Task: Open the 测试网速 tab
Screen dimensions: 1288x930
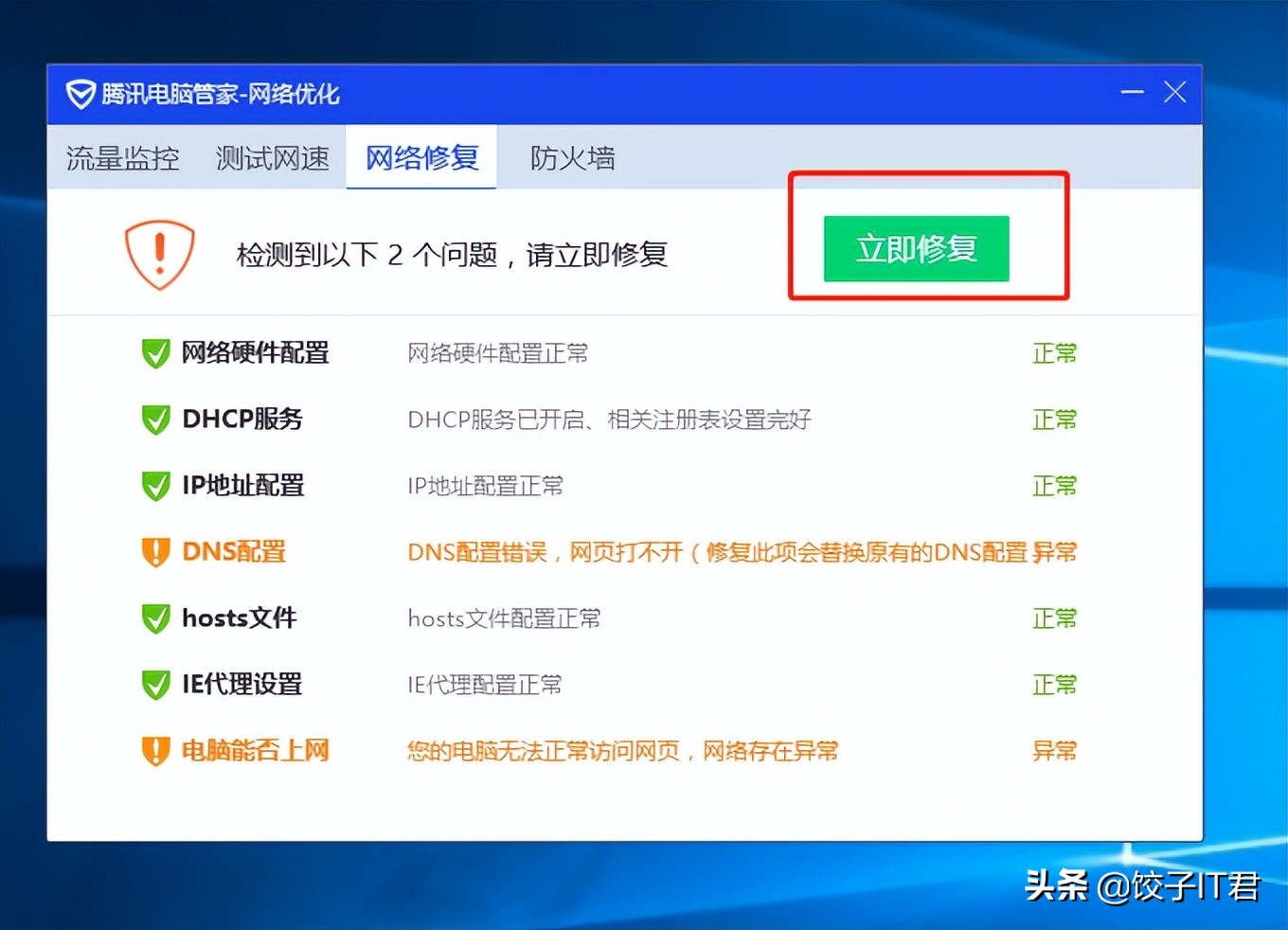Action: tap(273, 158)
